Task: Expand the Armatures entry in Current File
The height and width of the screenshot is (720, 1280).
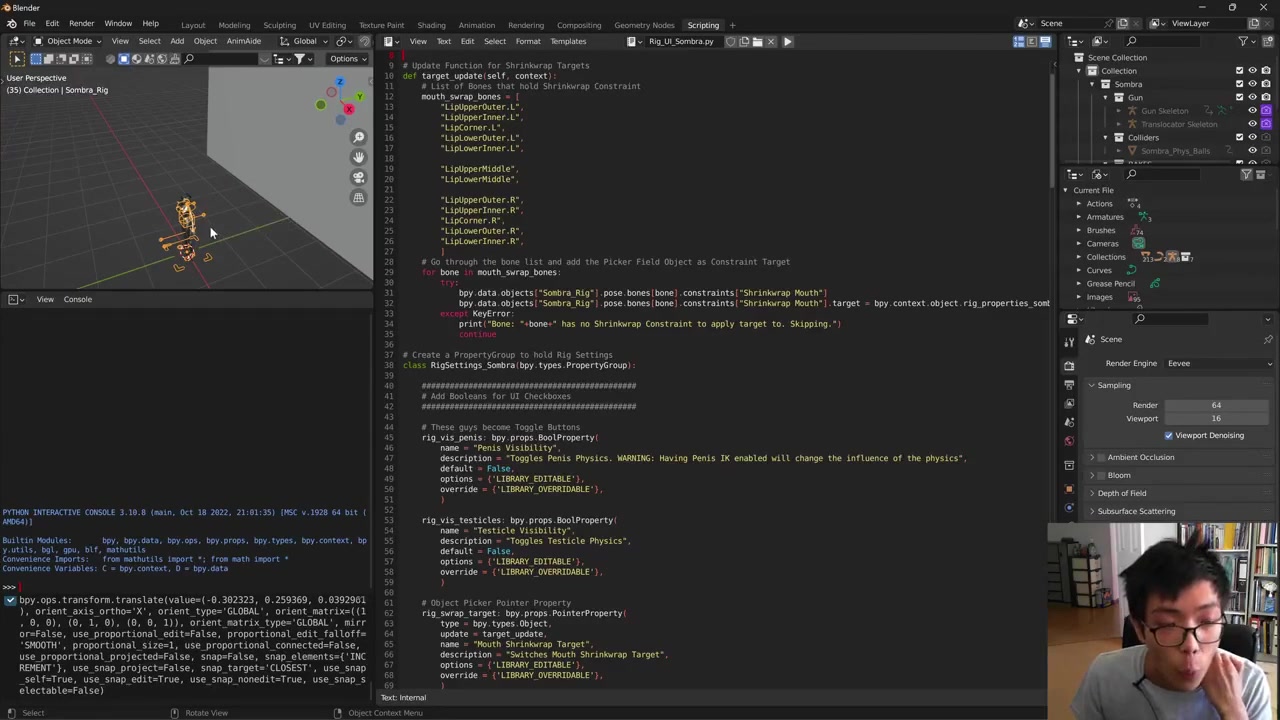Action: (x=1079, y=217)
